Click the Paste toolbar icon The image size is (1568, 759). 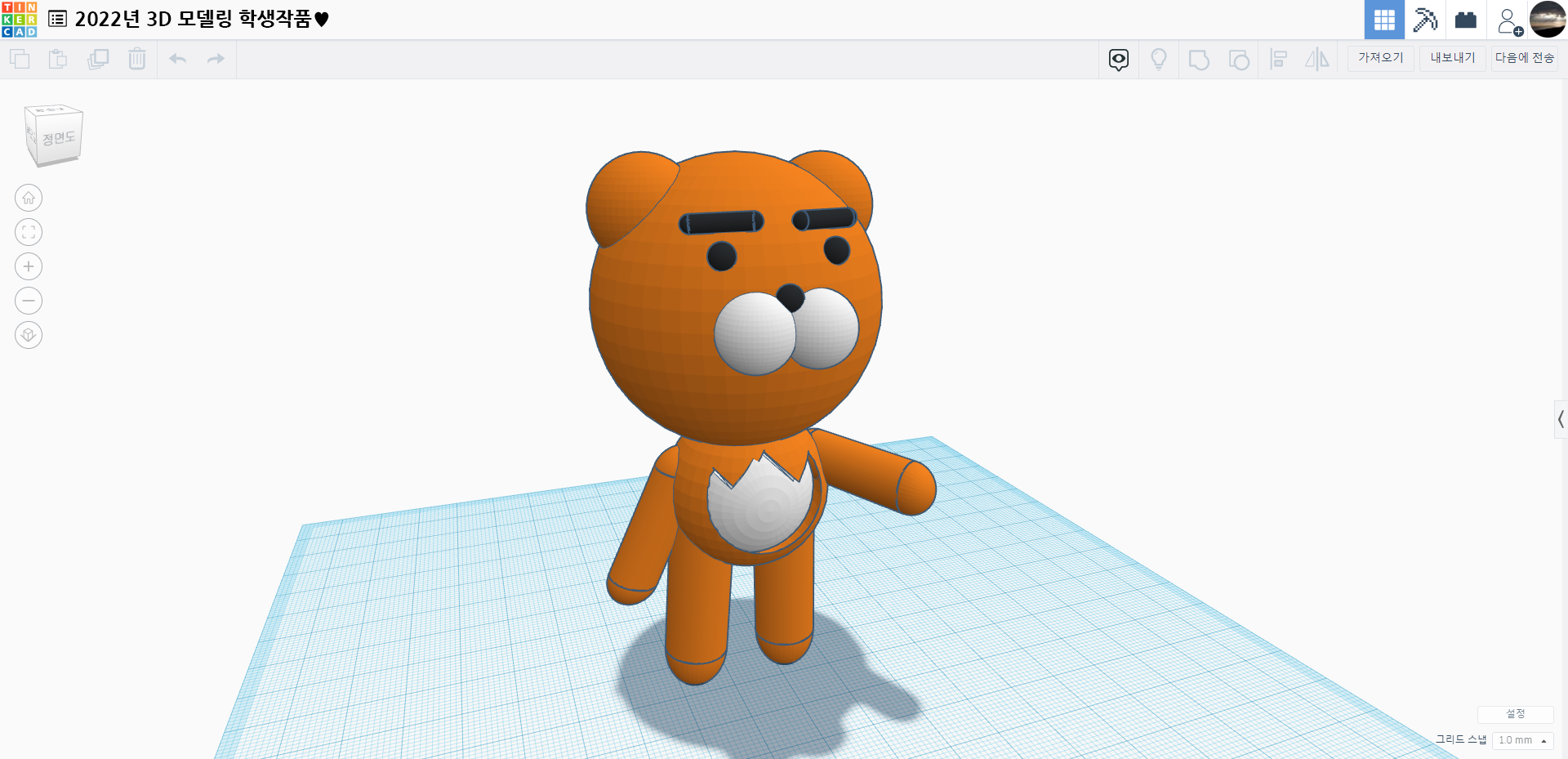pyautogui.click(x=58, y=59)
